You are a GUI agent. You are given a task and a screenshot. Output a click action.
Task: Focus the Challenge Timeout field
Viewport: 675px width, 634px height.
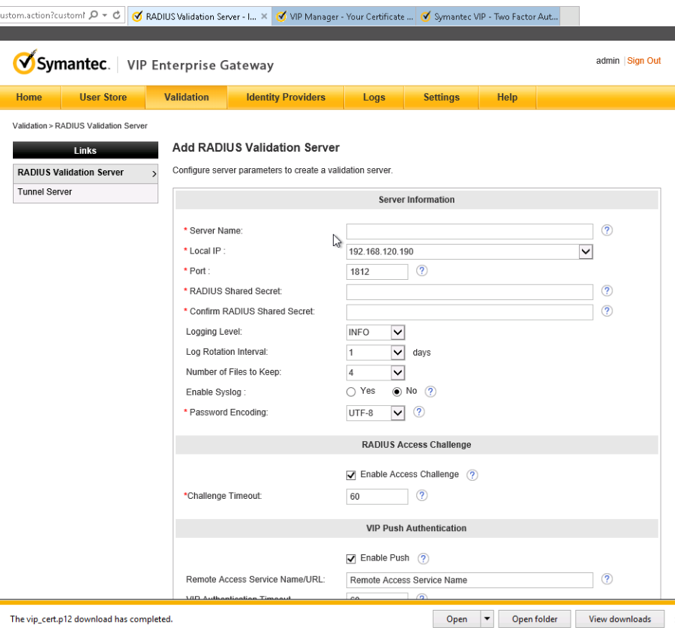(377, 496)
